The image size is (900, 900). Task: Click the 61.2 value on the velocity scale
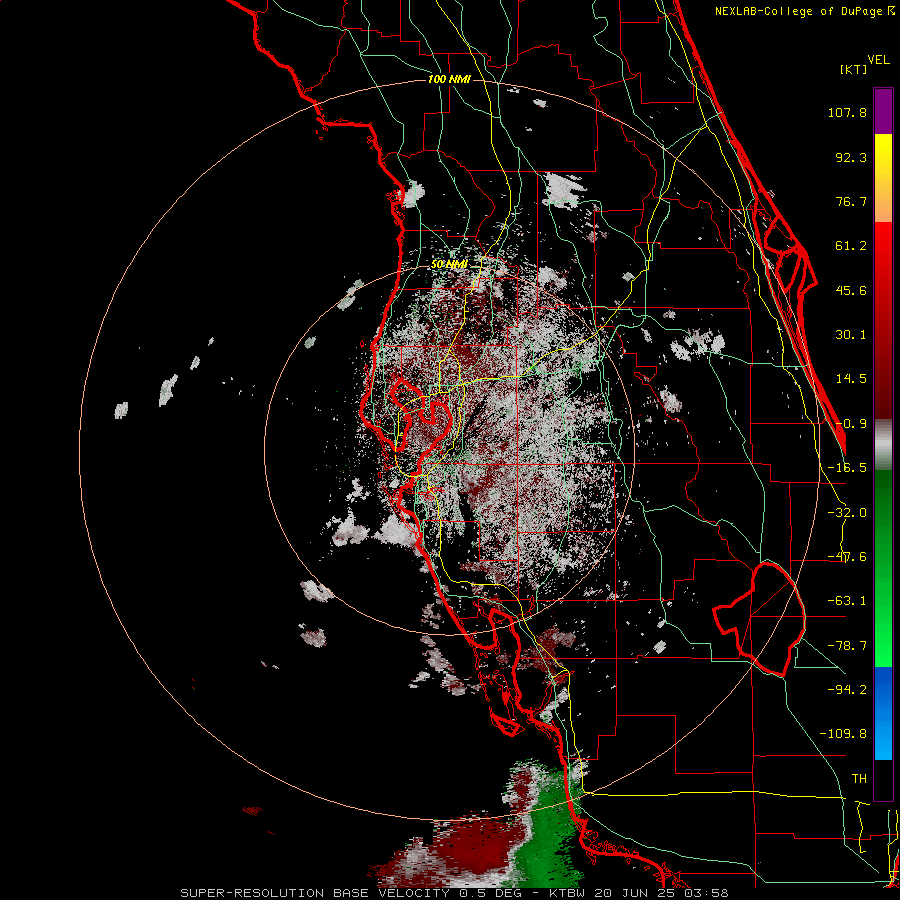click(x=851, y=246)
